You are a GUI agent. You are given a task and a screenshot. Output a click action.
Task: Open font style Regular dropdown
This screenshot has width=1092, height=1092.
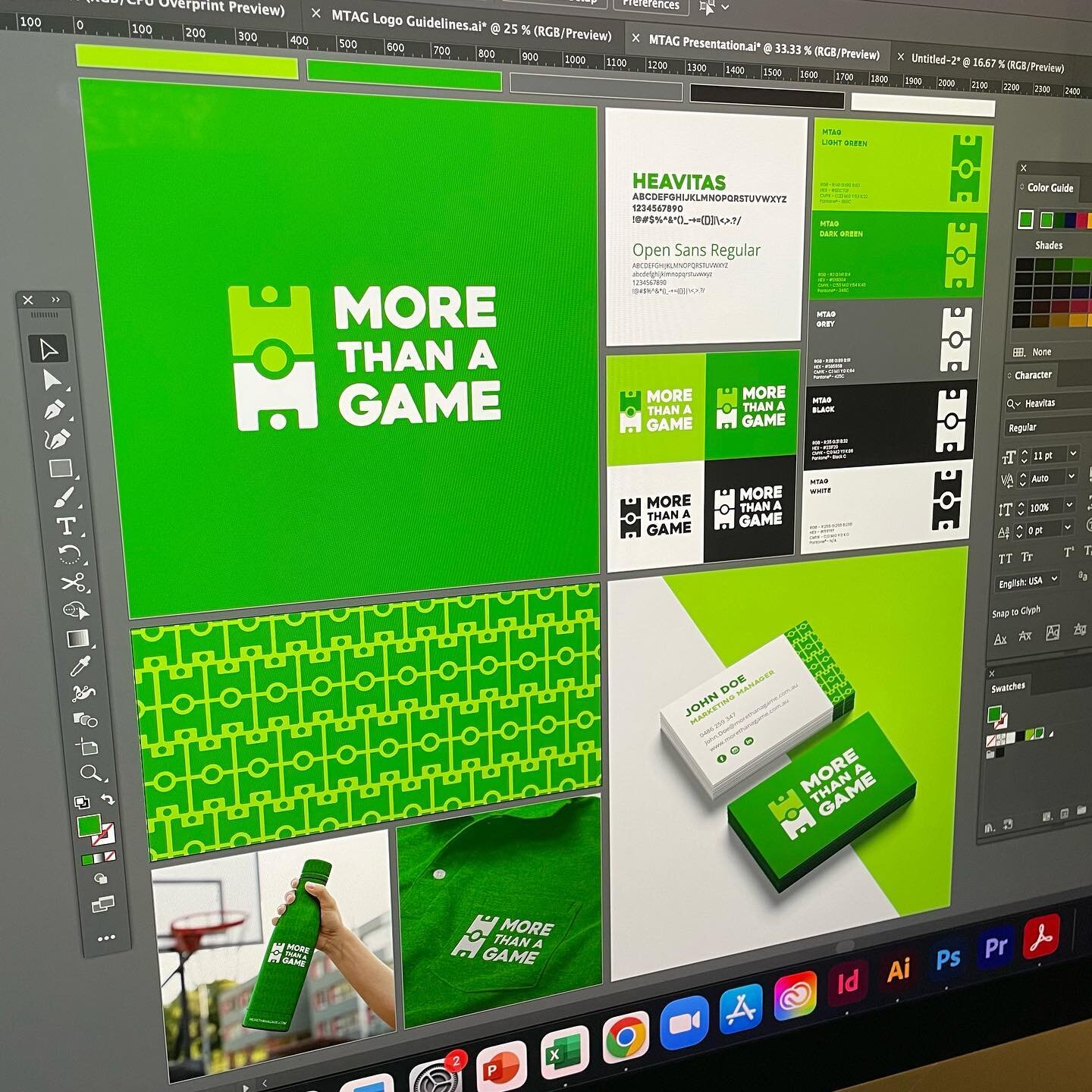click(1049, 426)
